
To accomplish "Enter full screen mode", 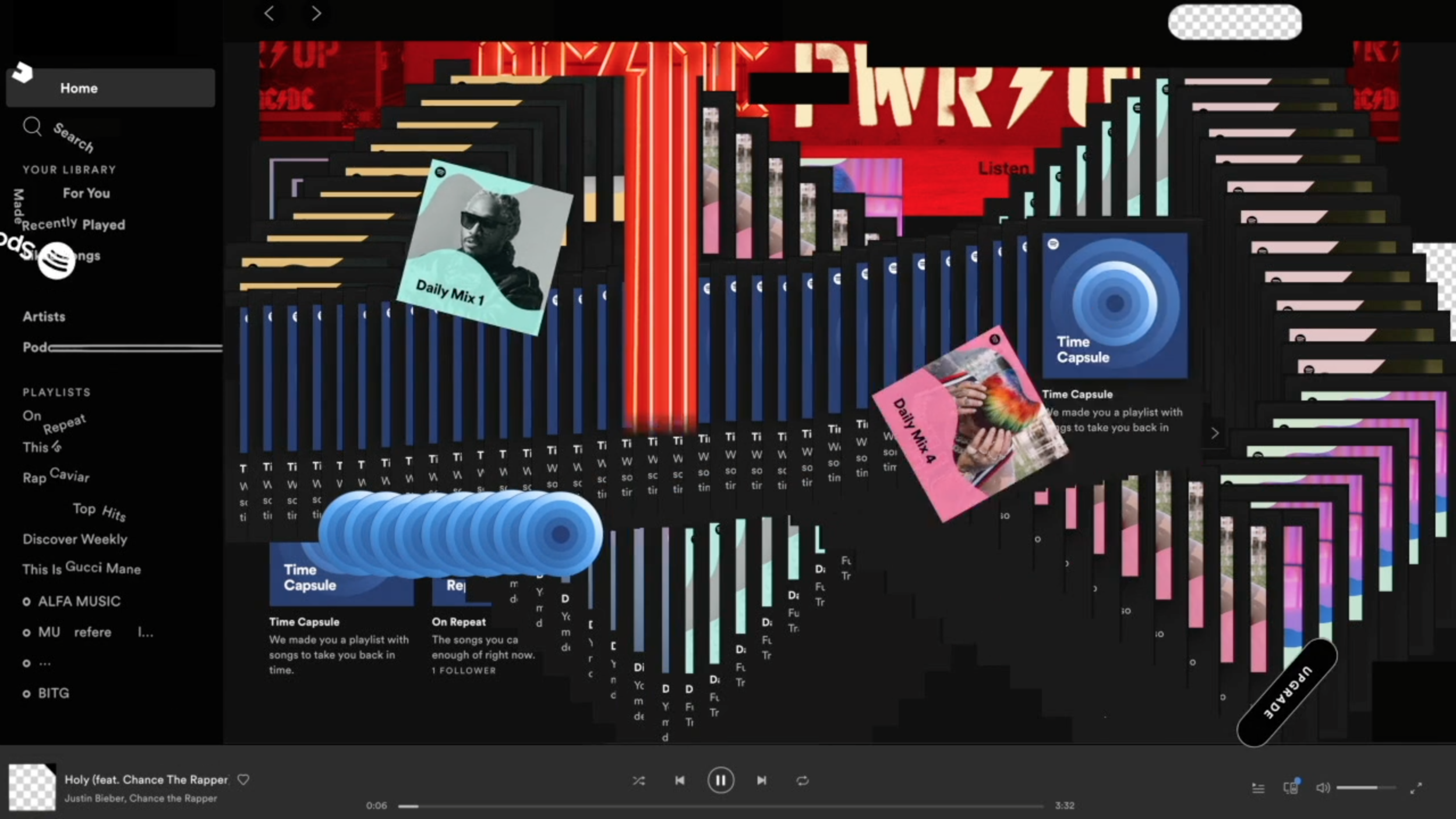I will click(x=1416, y=788).
